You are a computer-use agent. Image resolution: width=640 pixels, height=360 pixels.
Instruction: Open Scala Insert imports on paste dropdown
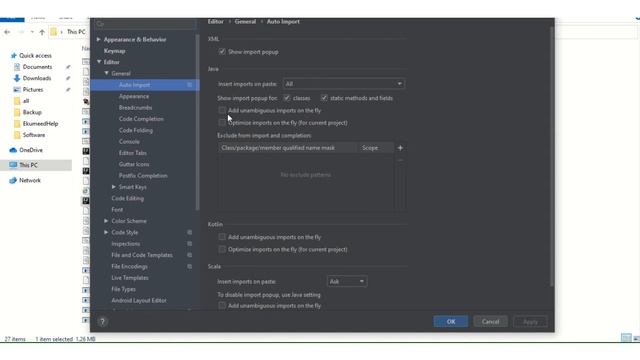347,281
